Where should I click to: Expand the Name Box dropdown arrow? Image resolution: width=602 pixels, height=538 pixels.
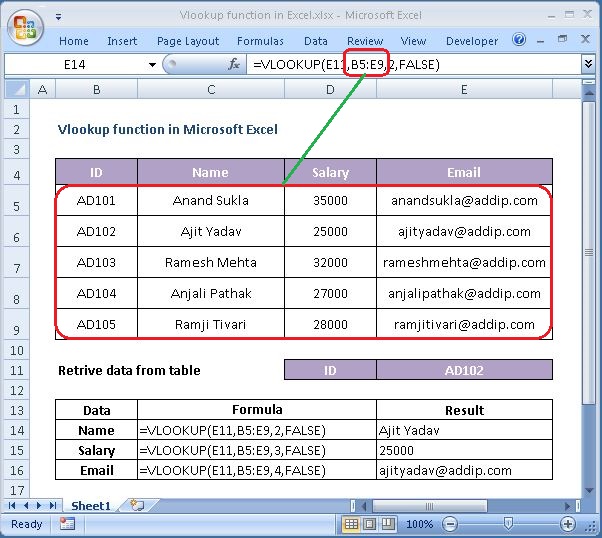pos(152,65)
